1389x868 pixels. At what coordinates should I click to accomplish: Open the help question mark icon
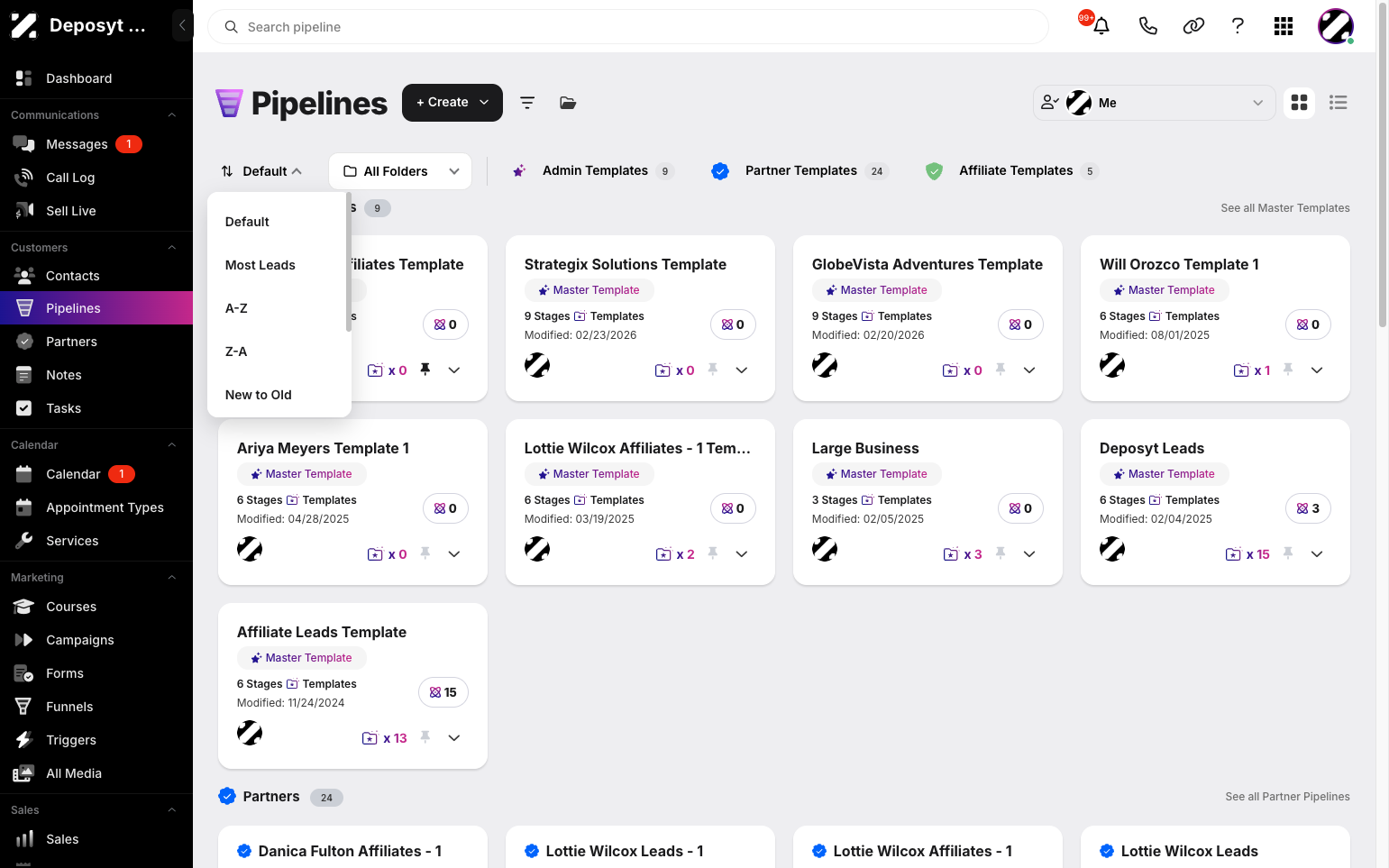click(x=1238, y=26)
